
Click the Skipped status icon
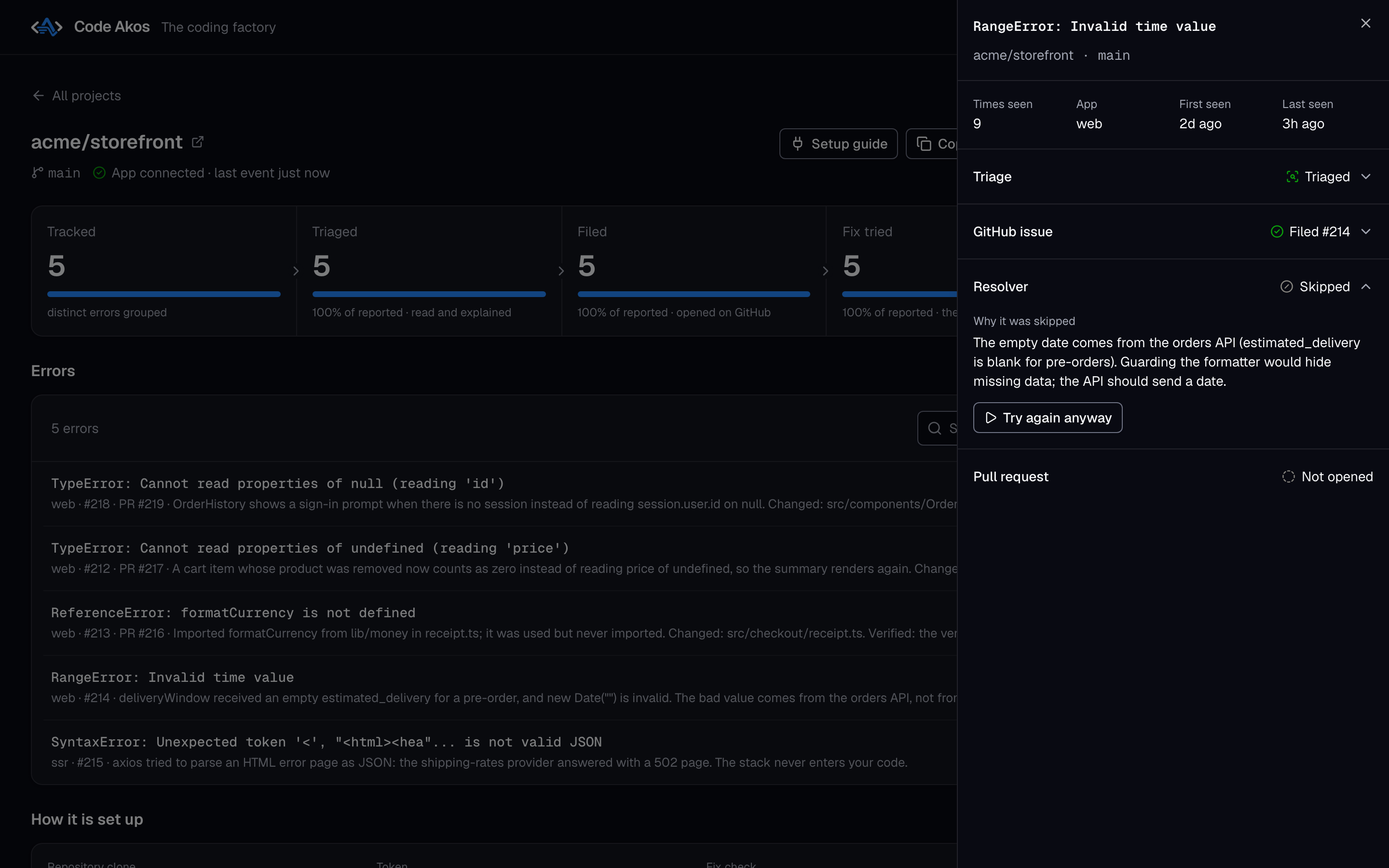1286,286
